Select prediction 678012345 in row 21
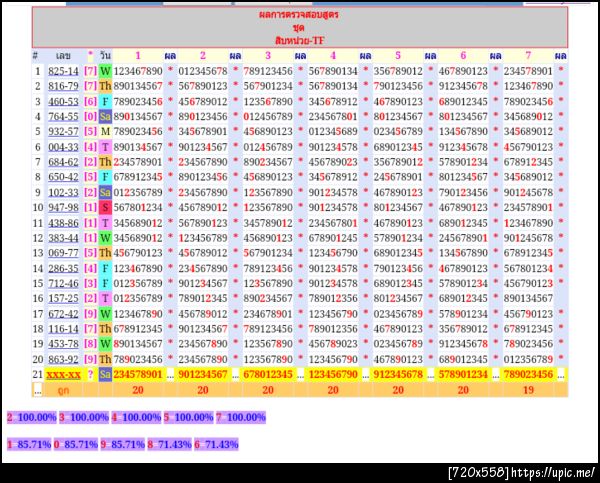Viewport: 600px width, 483px height. click(268, 374)
